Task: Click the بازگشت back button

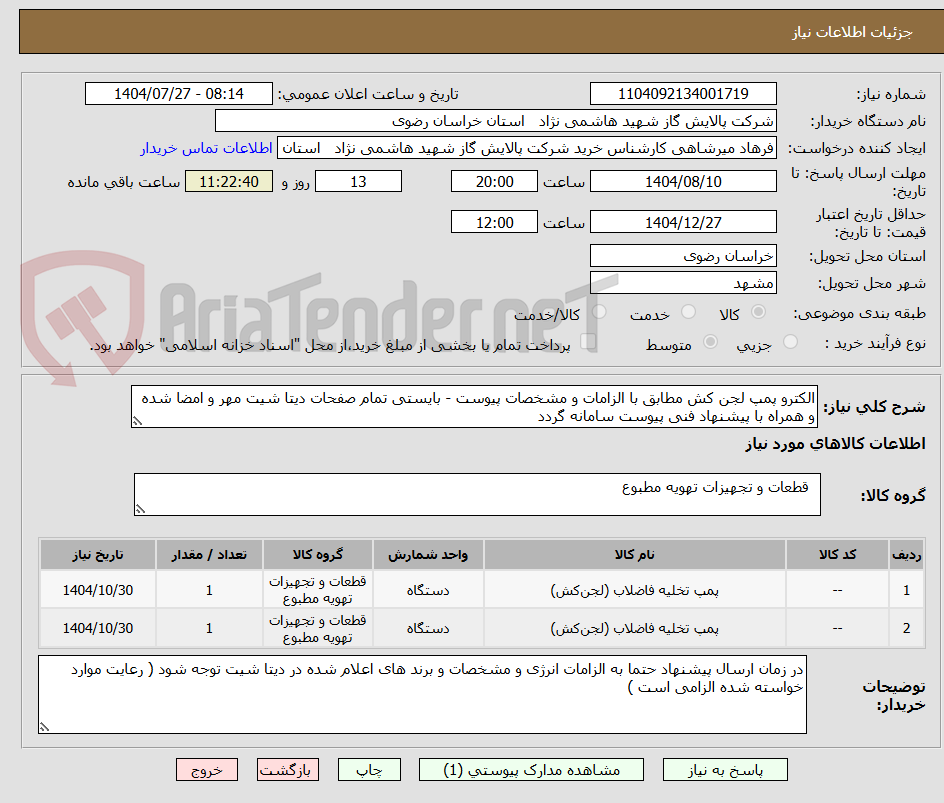Action: pyautogui.click(x=288, y=769)
